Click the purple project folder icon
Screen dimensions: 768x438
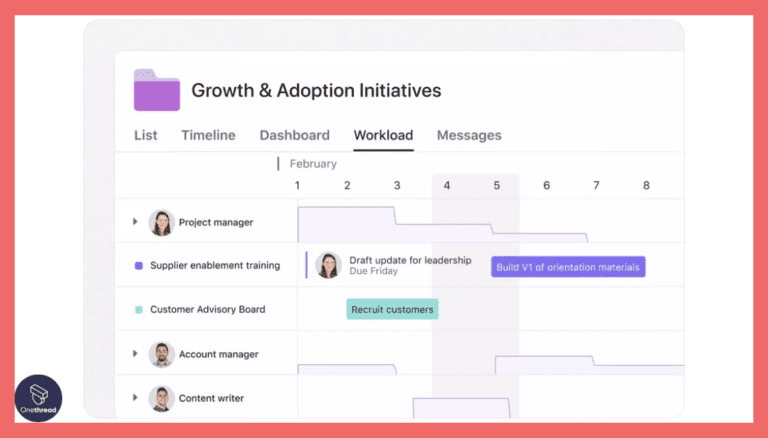click(x=157, y=90)
